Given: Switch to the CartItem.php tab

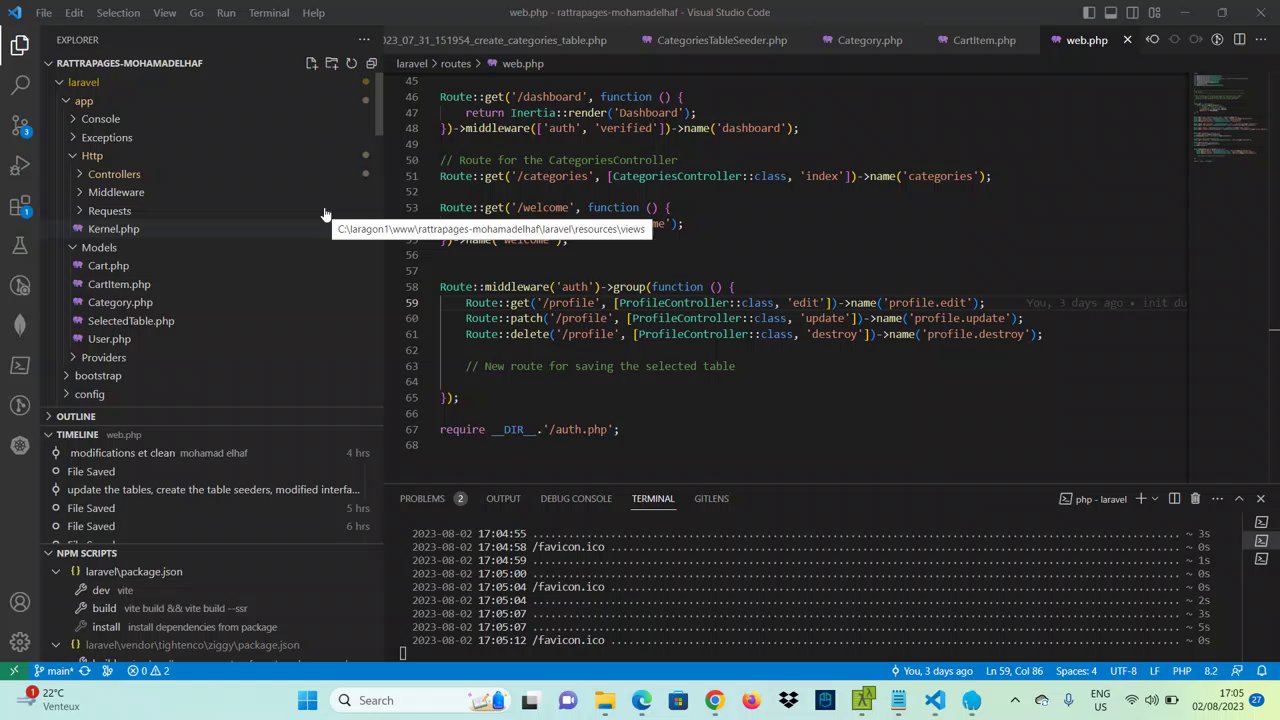Looking at the screenshot, I should (x=984, y=40).
